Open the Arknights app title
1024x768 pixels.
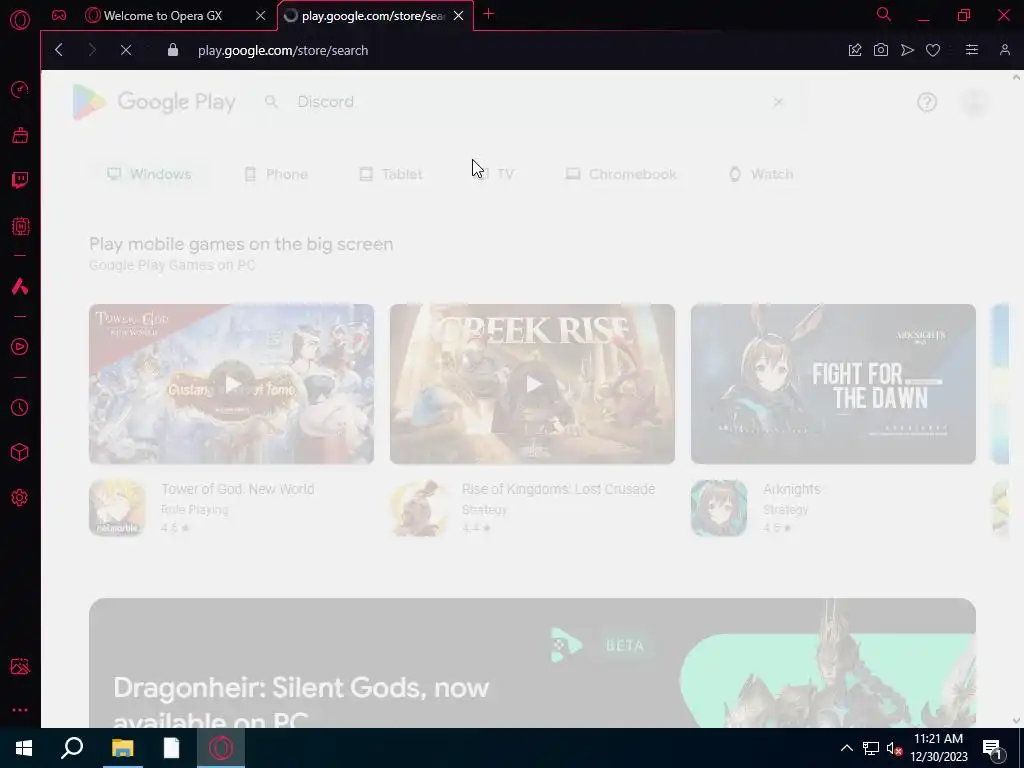(x=792, y=489)
